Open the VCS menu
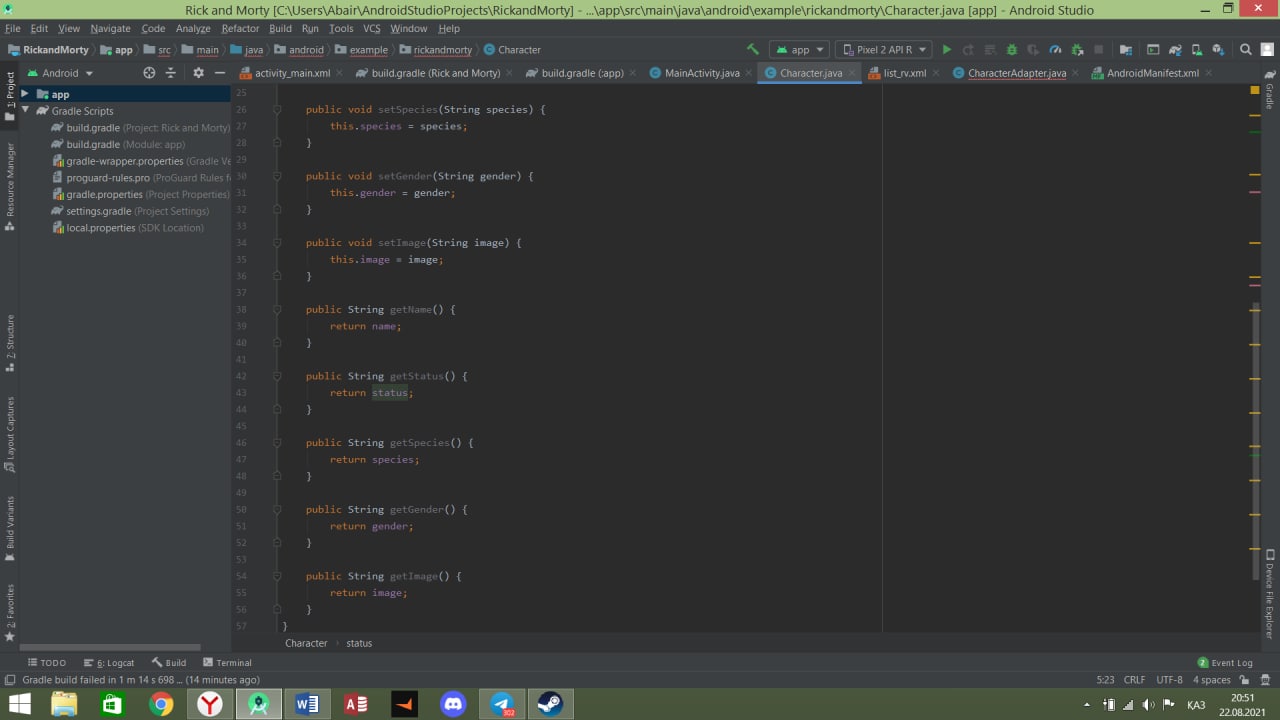 371,28
